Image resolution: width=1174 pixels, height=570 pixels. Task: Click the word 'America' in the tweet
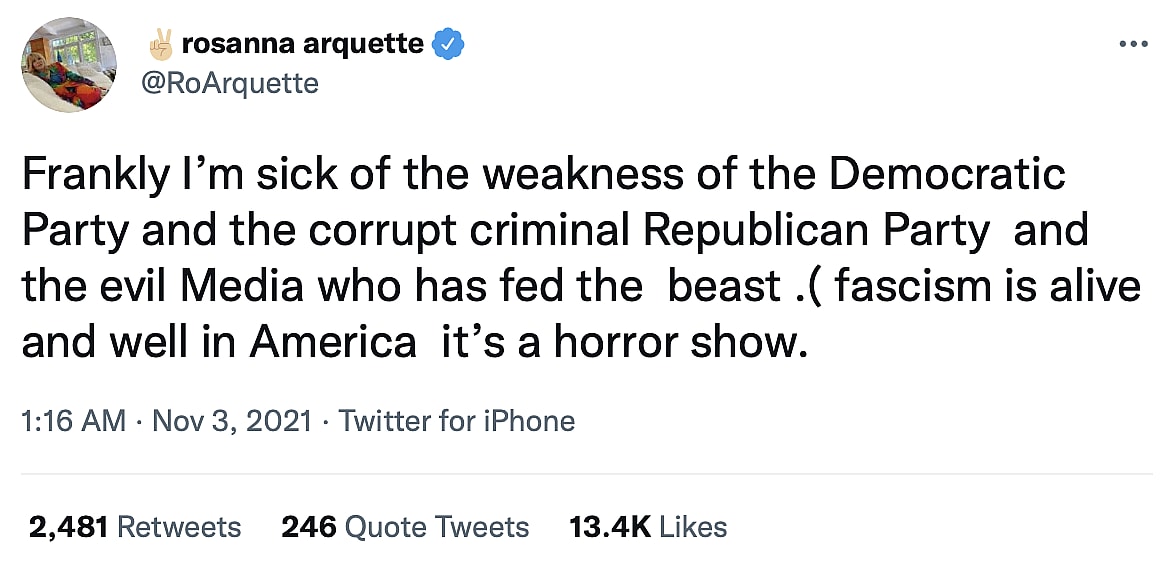point(332,343)
